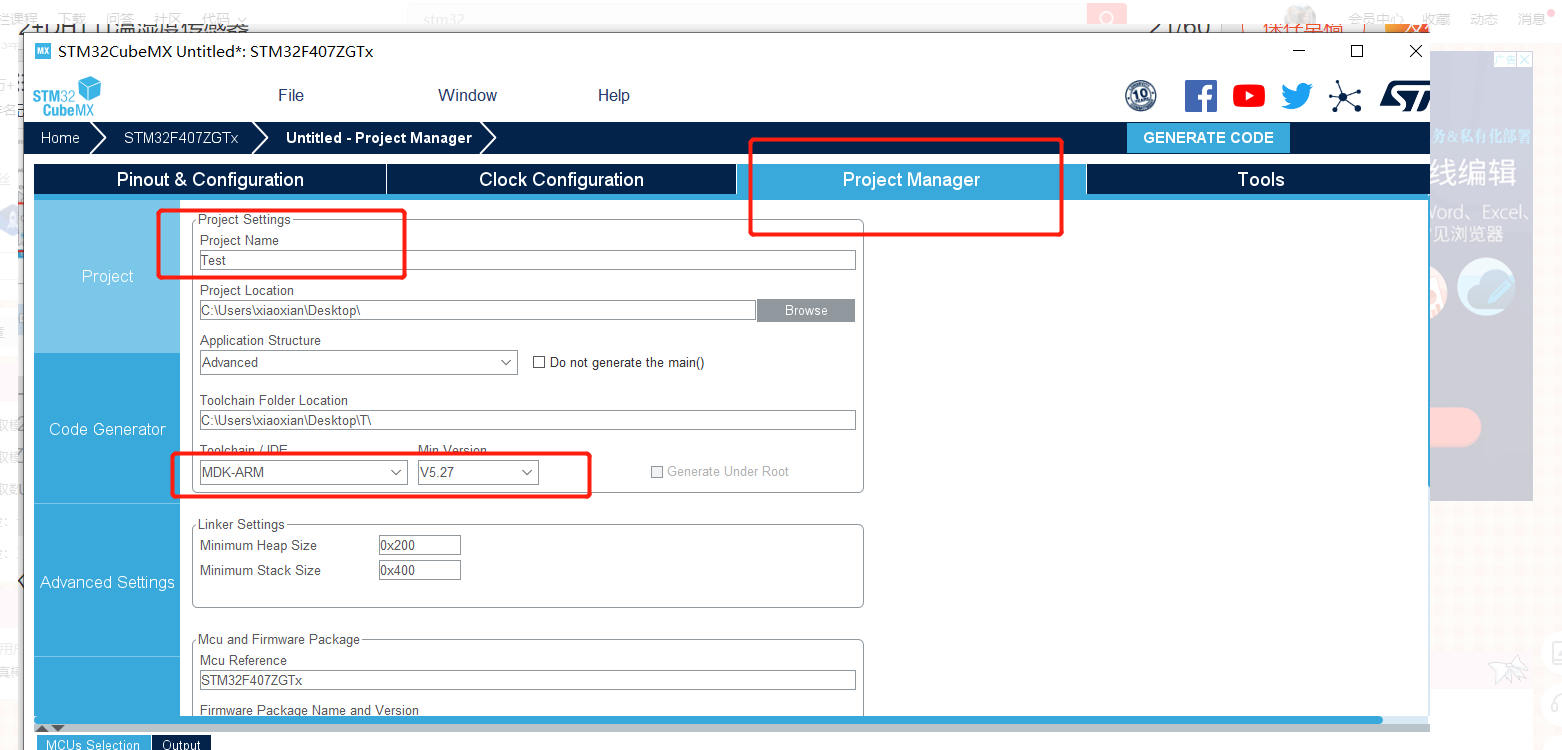
Task: Click the Firmware Package Name and Version label
Action: (x=309, y=710)
